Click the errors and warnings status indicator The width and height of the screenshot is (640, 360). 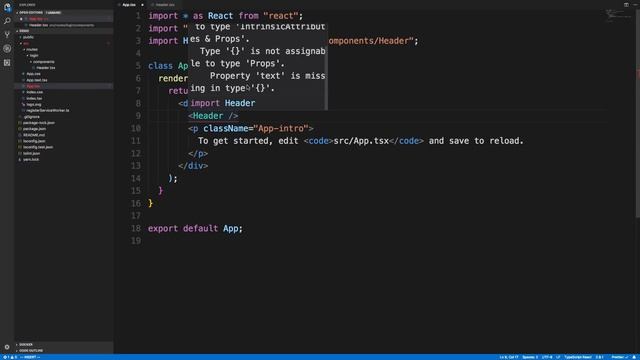point(10,357)
